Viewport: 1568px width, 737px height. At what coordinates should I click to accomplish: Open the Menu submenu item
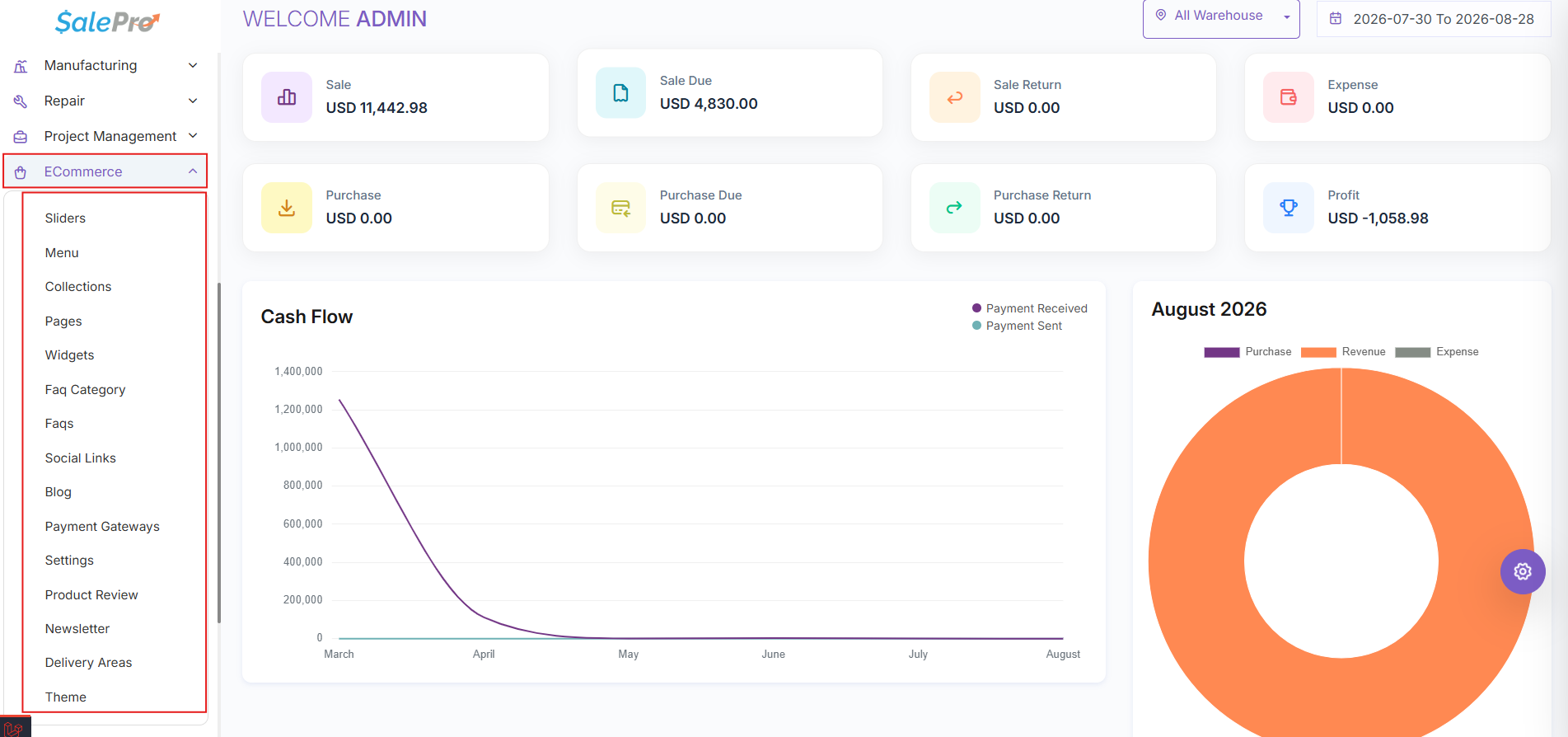click(62, 252)
